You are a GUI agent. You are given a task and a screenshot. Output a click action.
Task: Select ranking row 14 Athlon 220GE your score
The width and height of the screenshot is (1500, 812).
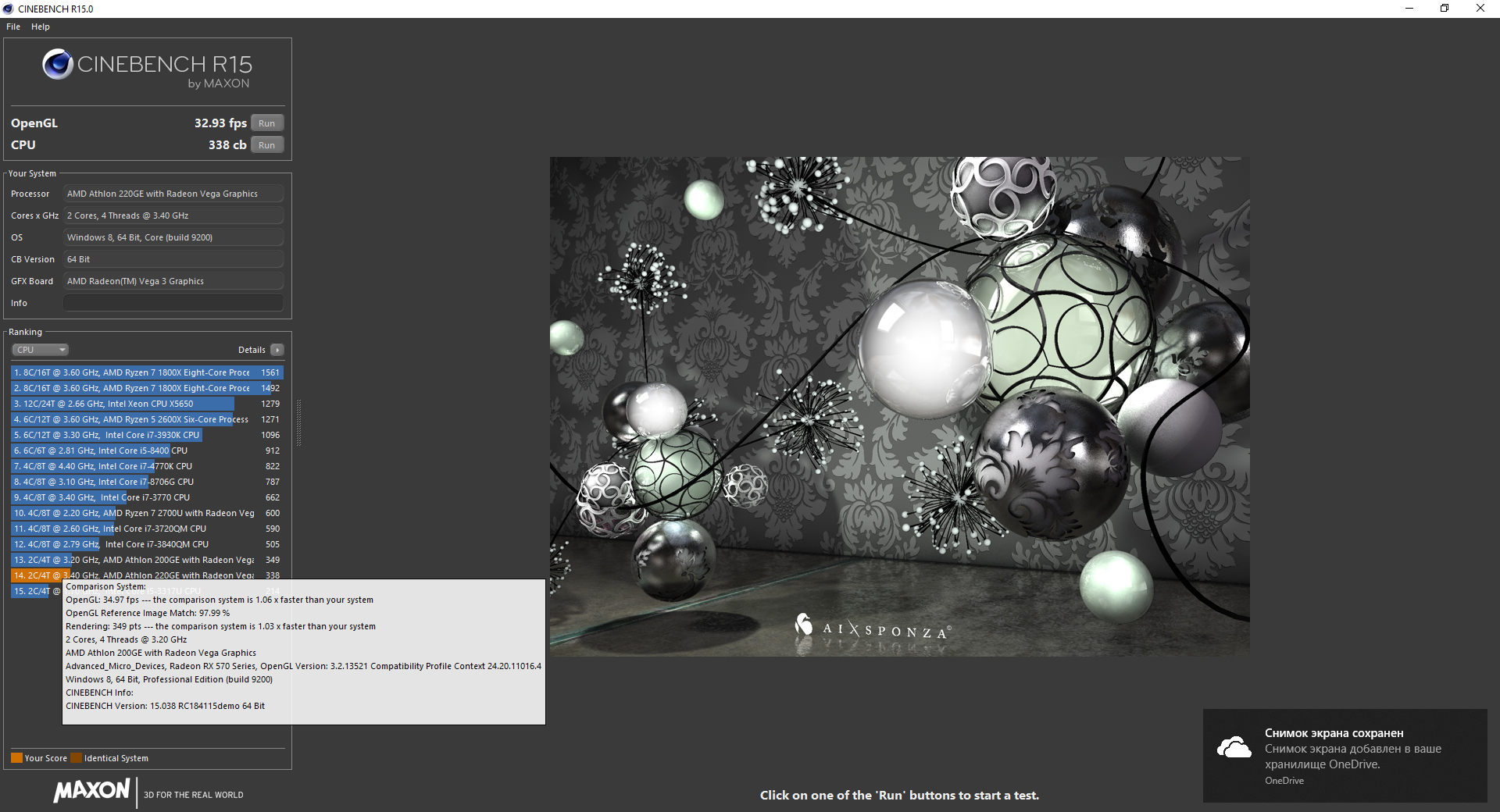(x=147, y=575)
